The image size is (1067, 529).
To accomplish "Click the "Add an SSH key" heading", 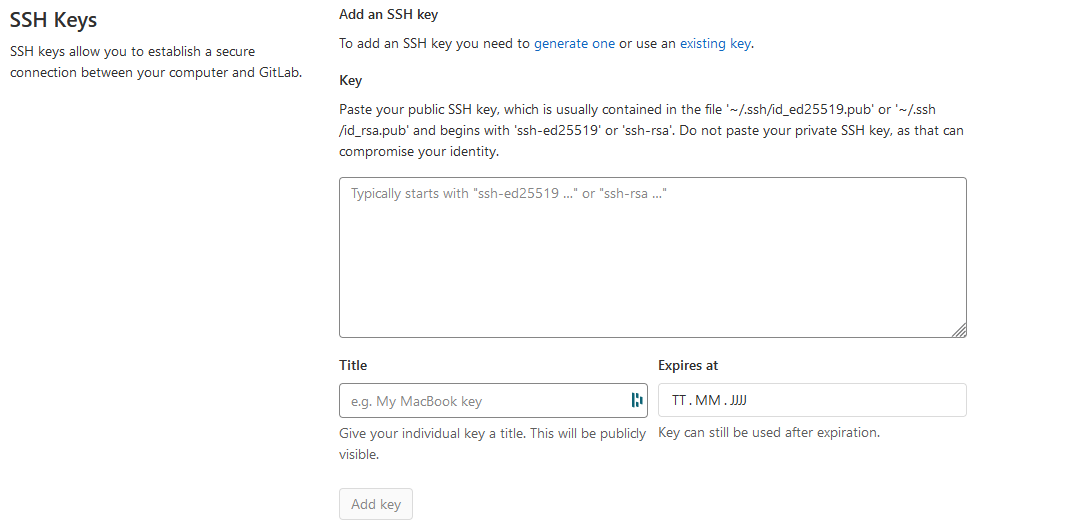I will click(389, 14).
